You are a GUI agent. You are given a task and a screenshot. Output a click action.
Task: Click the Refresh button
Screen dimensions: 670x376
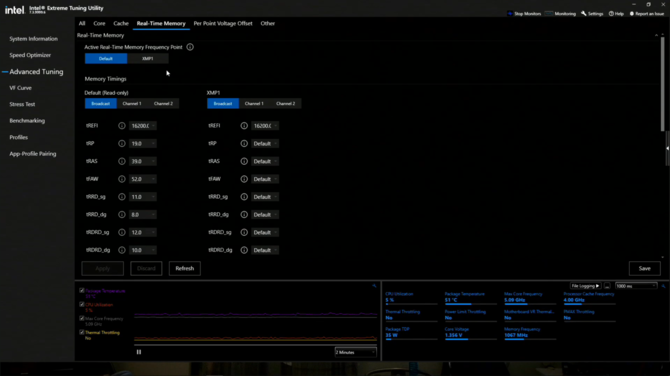pos(185,268)
